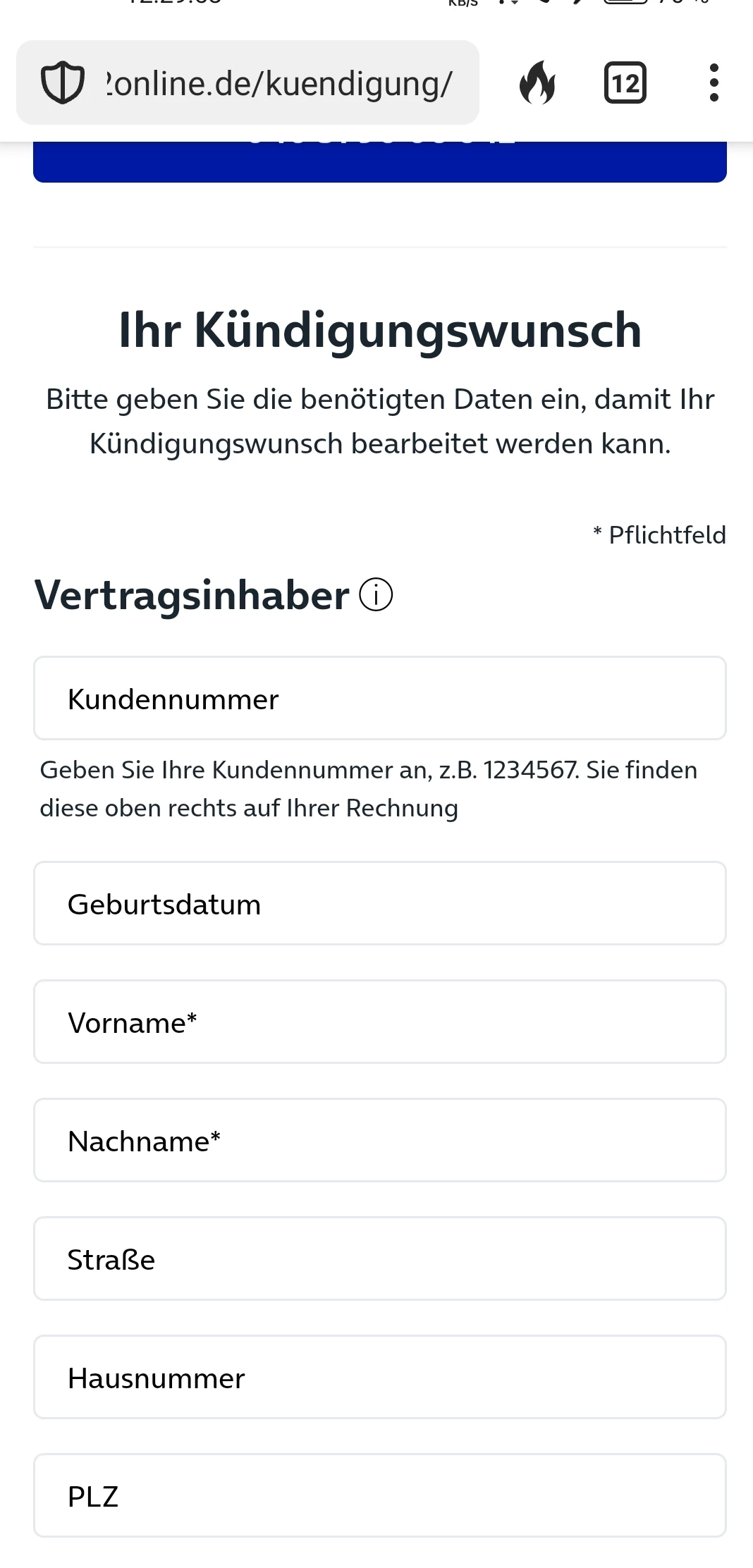Click into the Kundennummer field

click(x=379, y=698)
